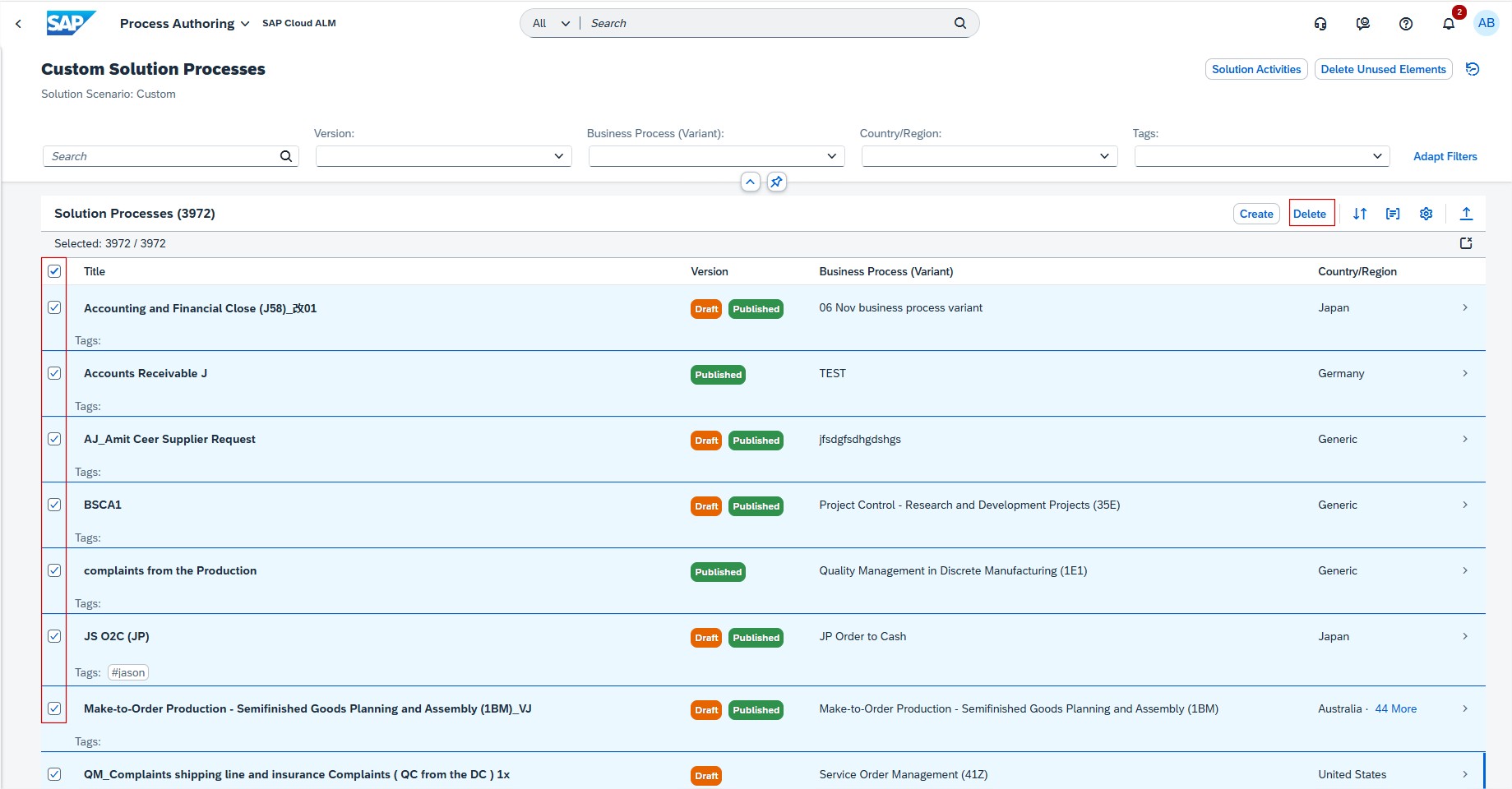The width and height of the screenshot is (1512, 789).
Task: Enter full screen mode for table
Action: pyautogui.click(x=1465, y=243)
